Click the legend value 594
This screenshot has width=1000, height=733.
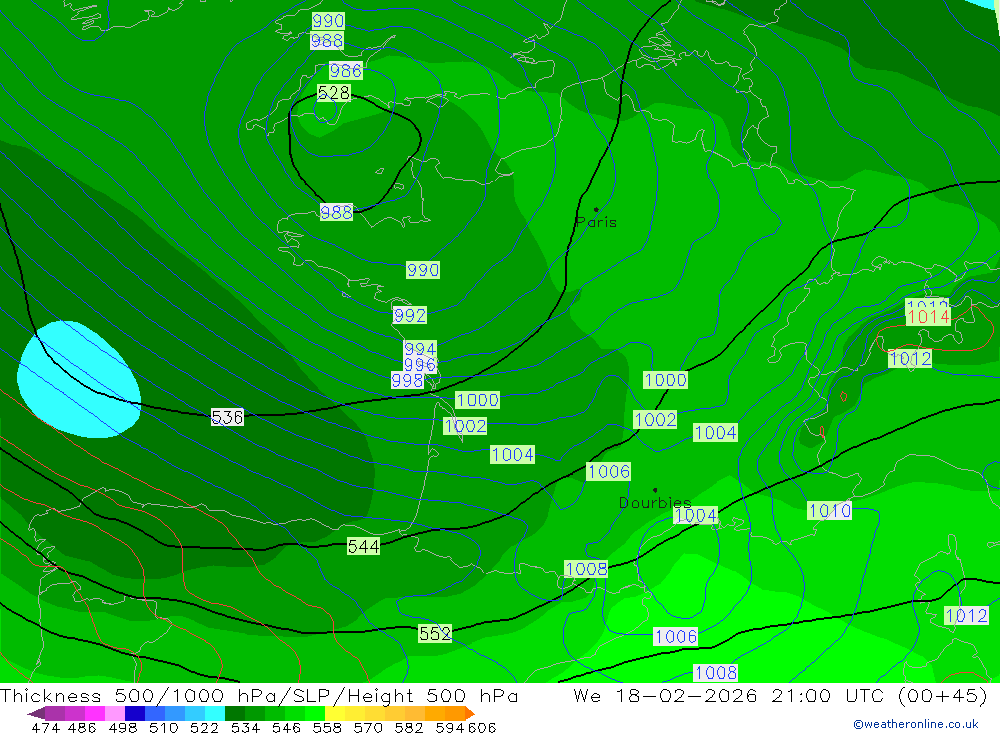[450, 727]
